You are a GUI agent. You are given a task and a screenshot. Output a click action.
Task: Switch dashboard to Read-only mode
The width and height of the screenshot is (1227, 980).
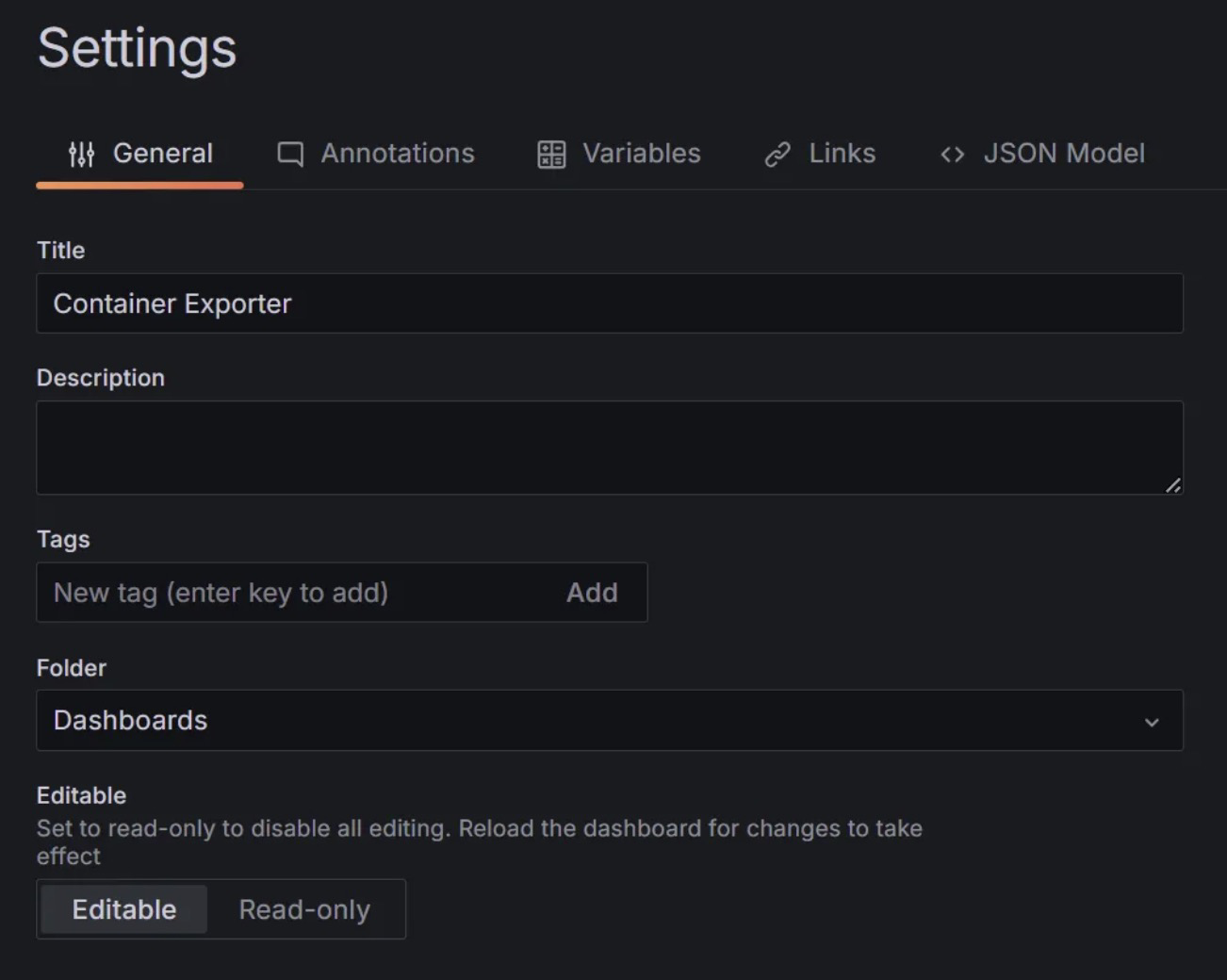click(304, 909)
